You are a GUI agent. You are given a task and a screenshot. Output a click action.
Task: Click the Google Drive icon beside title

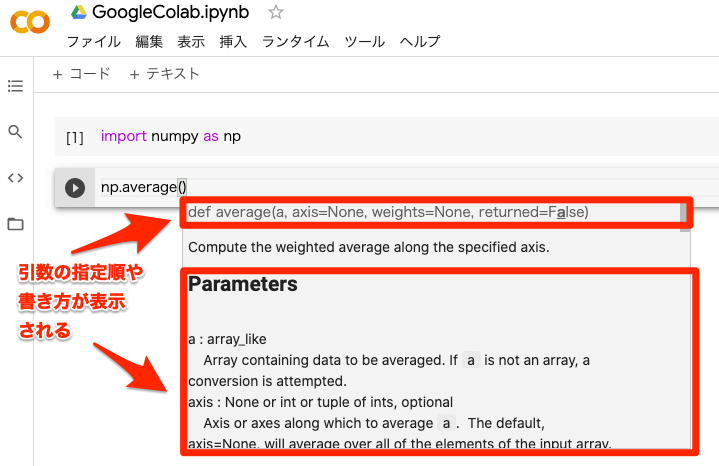(77, 13)
